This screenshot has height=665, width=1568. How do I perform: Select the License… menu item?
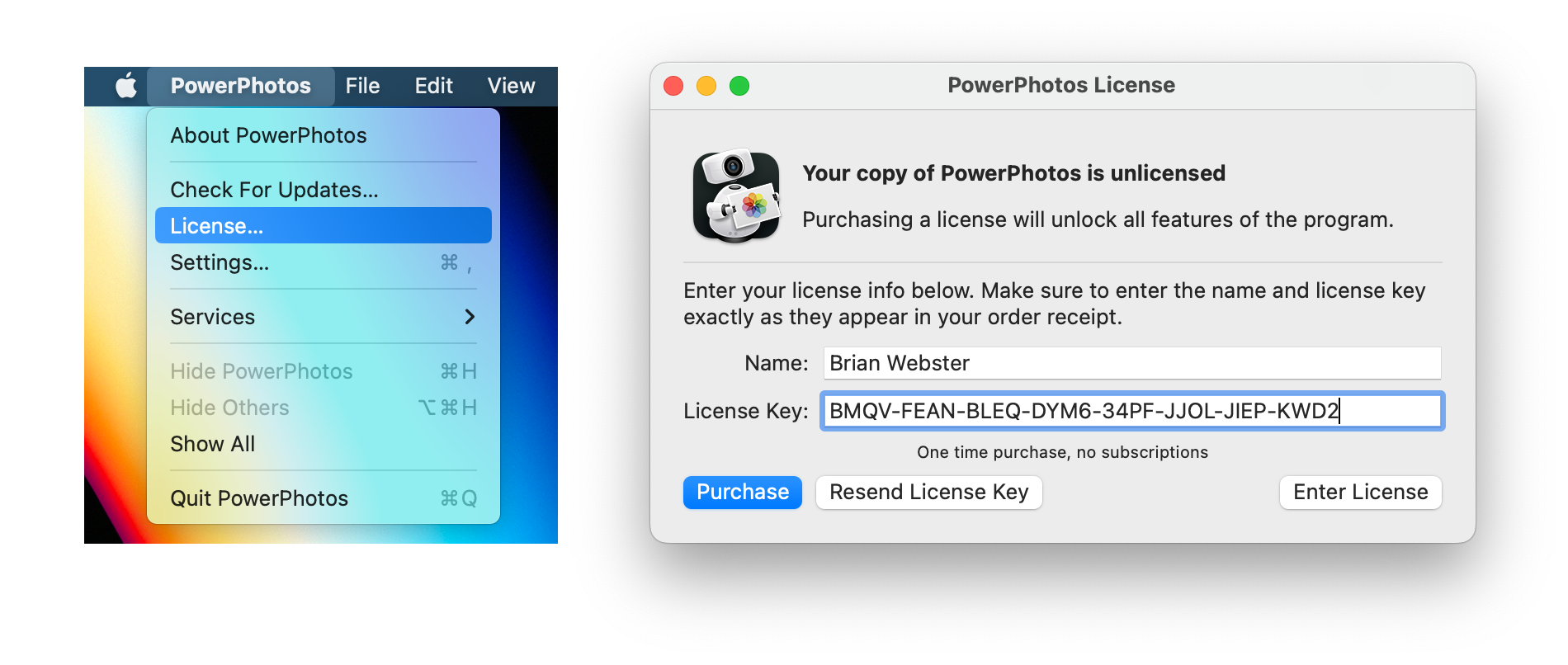click(x=324, y=225)
